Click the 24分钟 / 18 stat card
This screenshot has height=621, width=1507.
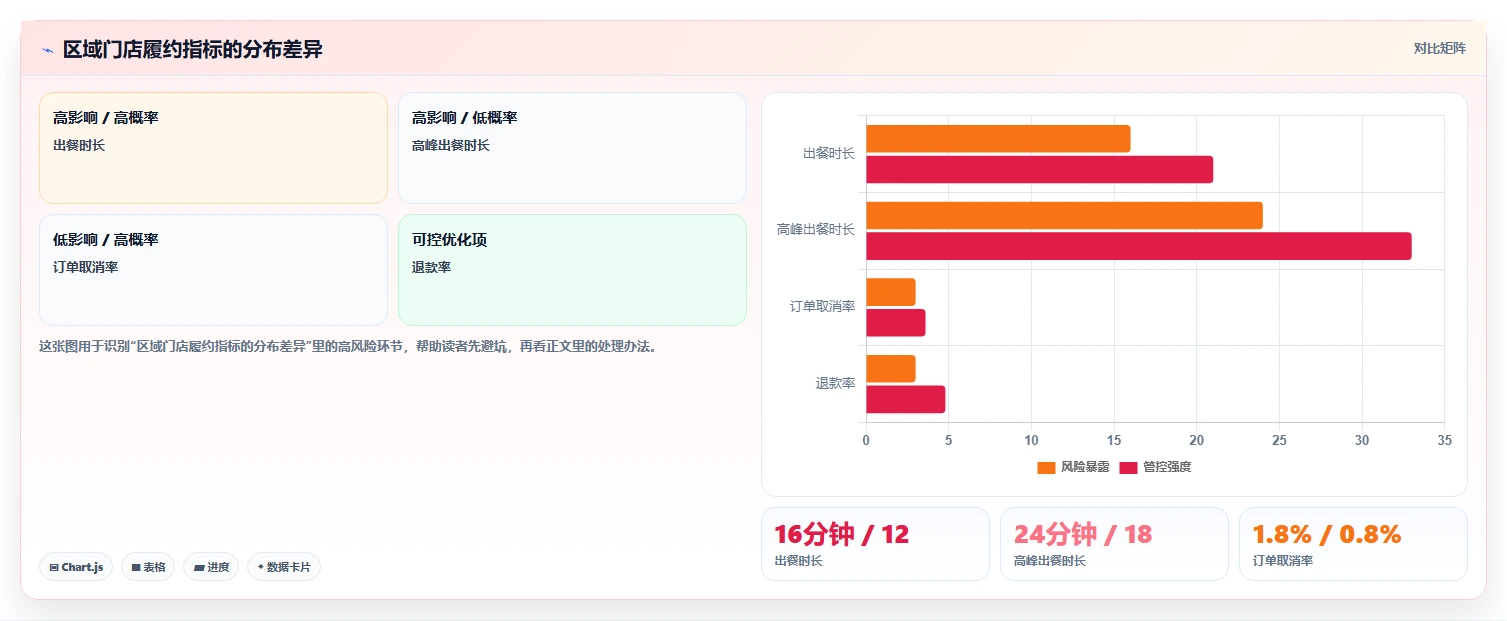pyautogui.click(x=1114, y=544)
